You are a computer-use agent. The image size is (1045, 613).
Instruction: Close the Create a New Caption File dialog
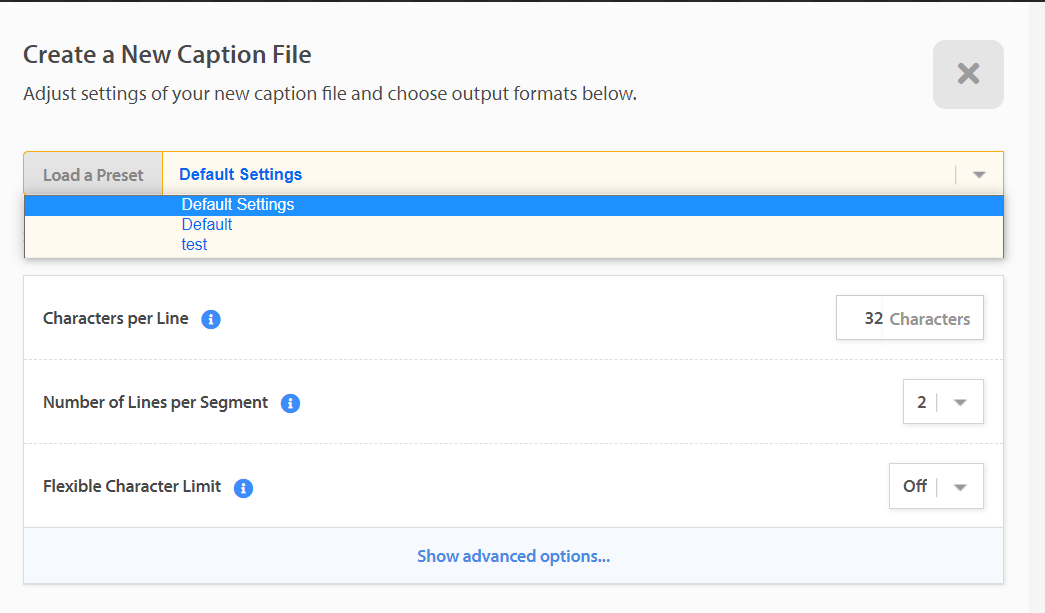click(x=968, y=74)
